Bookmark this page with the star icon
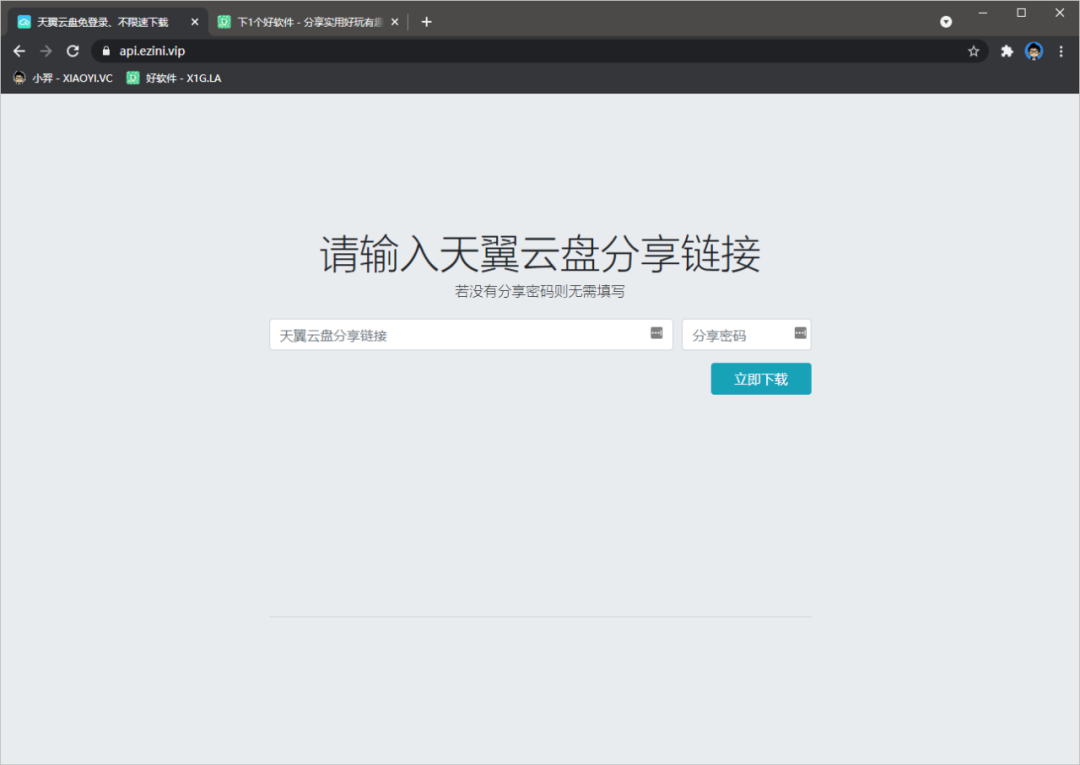Image resolution: width=1080 pixels, height=765 pixels. click(x=973, y=51)
